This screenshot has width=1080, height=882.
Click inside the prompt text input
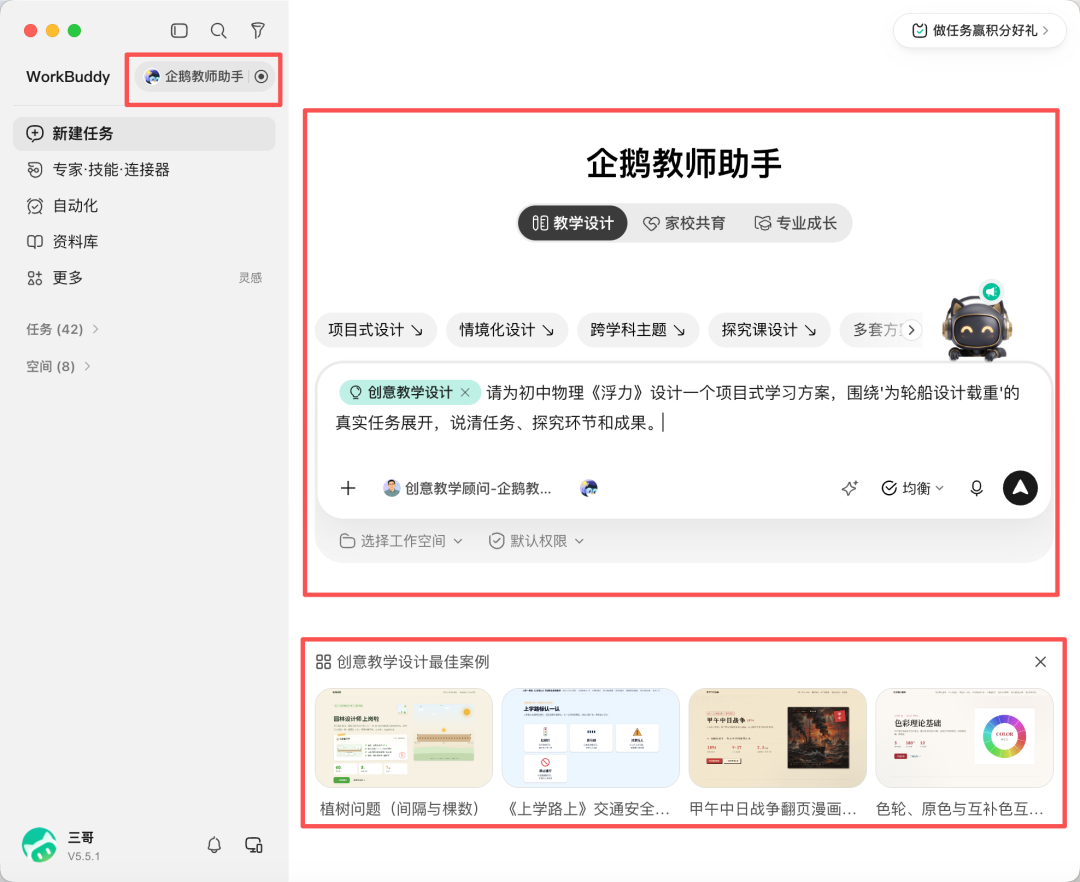pos(684,408)
